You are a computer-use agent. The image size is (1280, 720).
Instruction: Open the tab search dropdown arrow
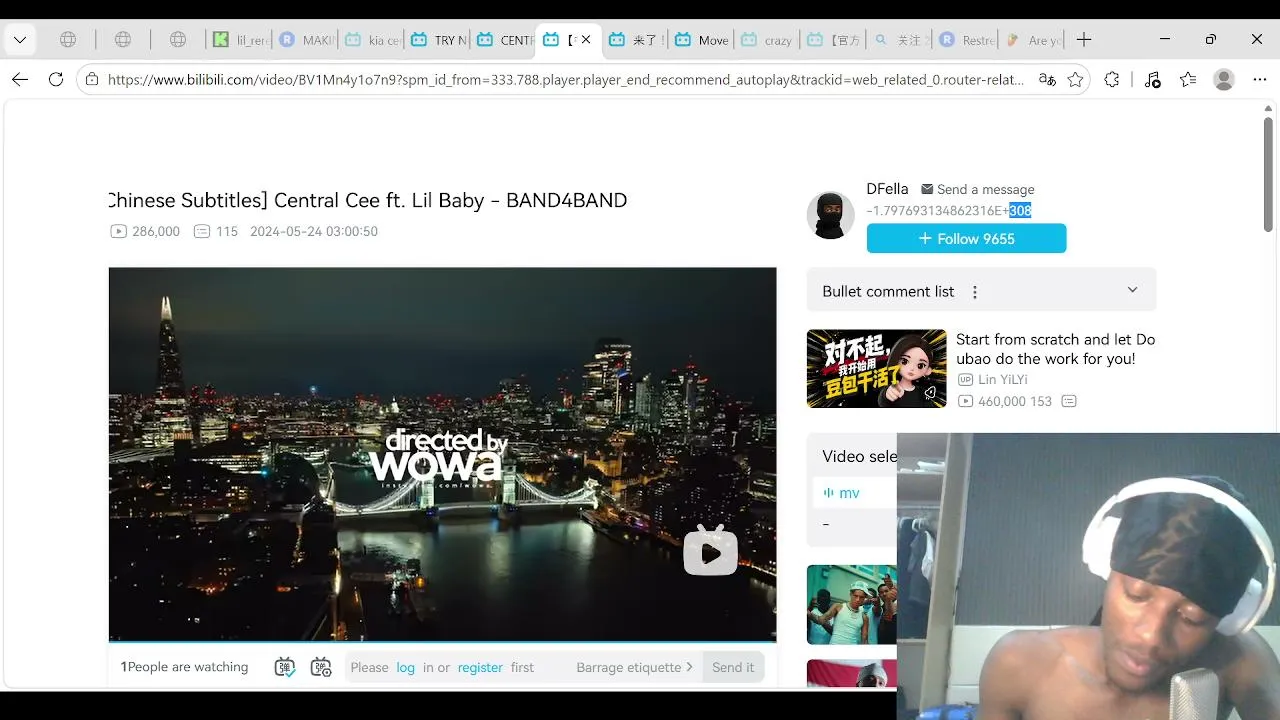tap(20, 40)
